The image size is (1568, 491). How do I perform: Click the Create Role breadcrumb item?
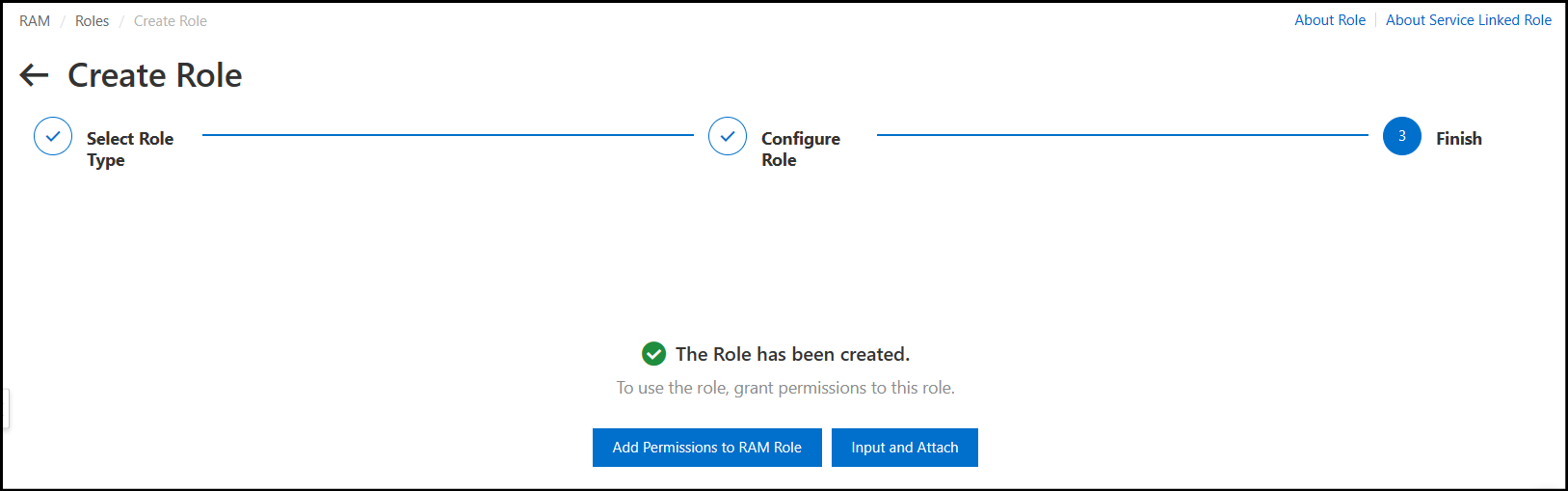(170, 21)
